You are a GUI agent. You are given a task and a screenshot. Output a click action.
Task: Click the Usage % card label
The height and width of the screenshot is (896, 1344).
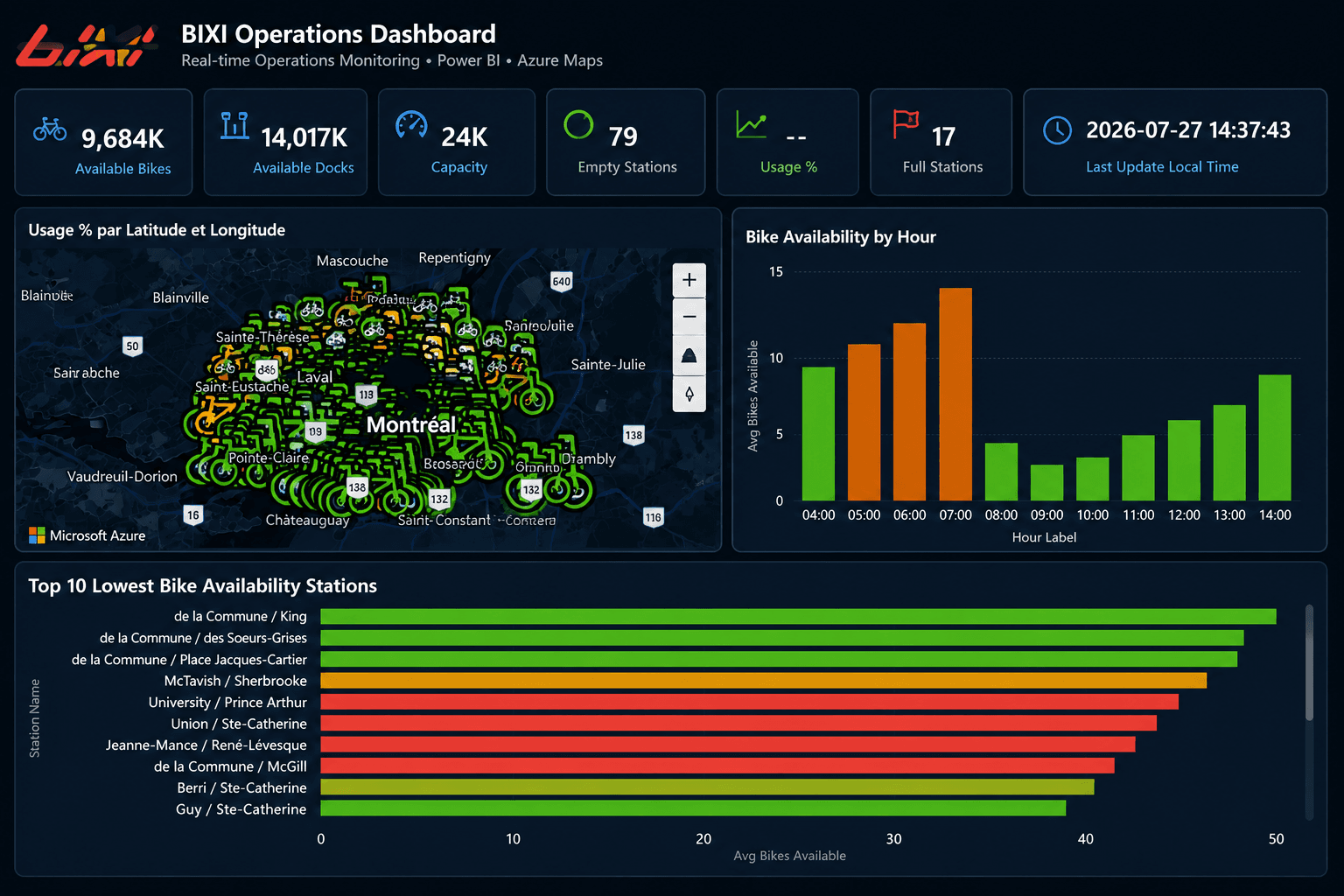pos(788,167)
